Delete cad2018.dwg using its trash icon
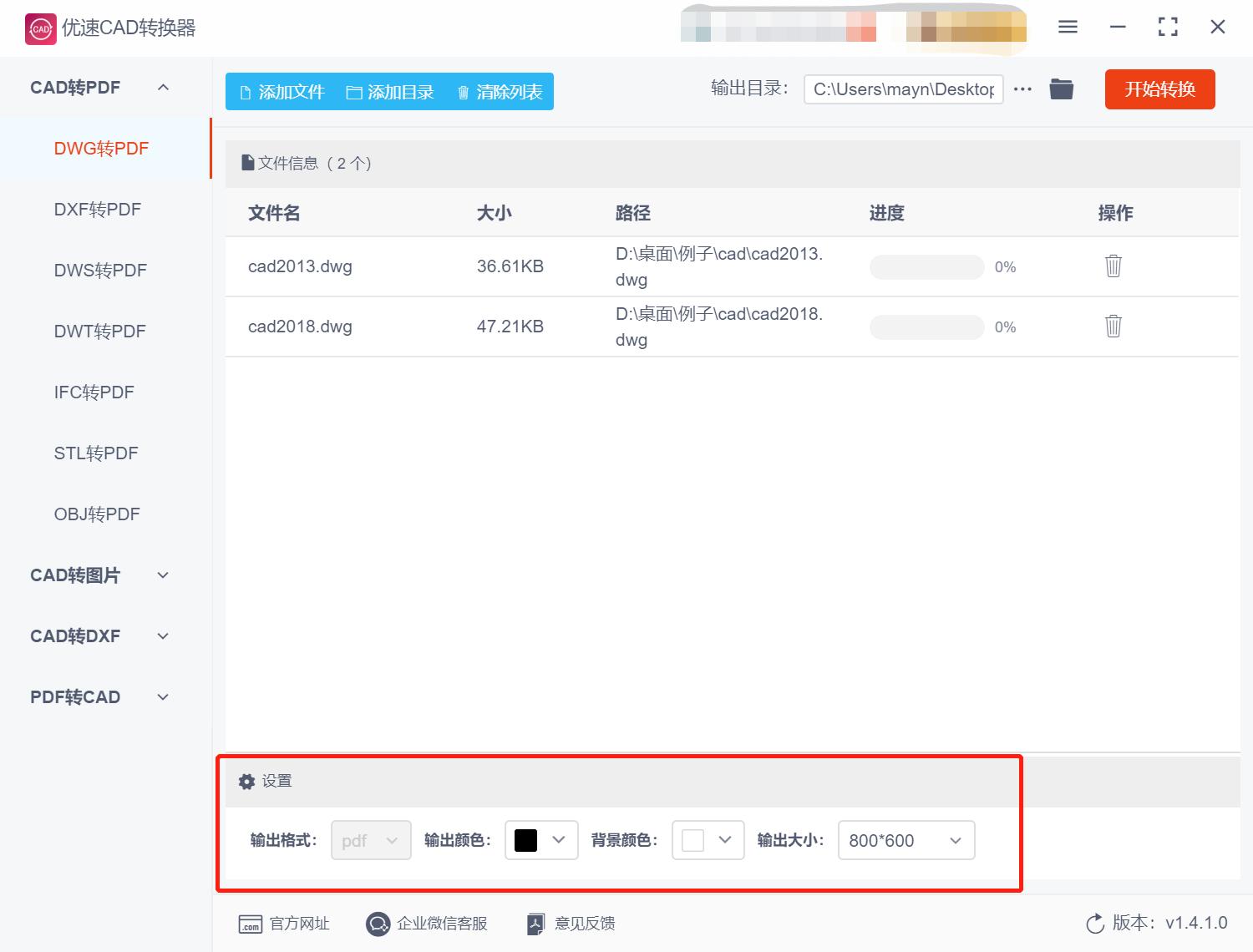The width and height of the screenshot is (1253, 952). point(1113,326)
